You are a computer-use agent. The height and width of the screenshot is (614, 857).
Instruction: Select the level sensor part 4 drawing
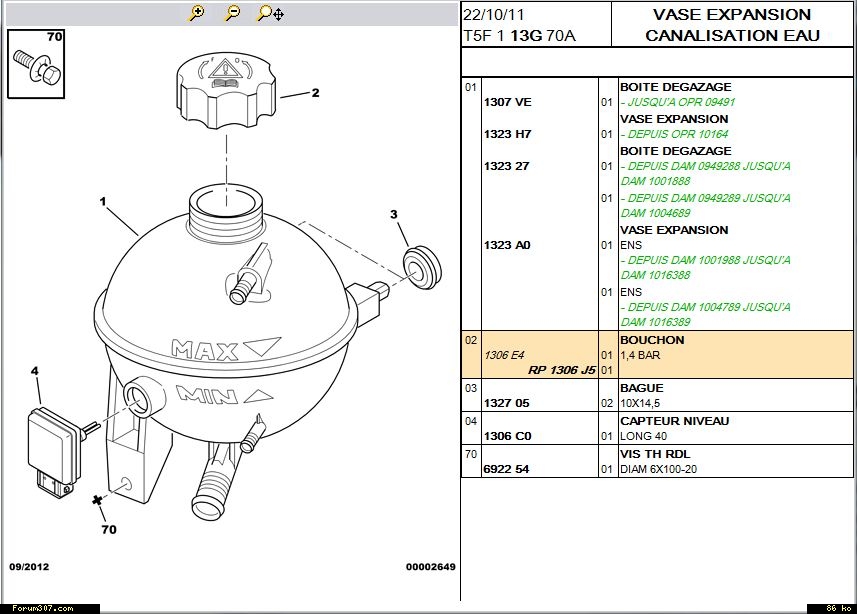coord(54,442)
